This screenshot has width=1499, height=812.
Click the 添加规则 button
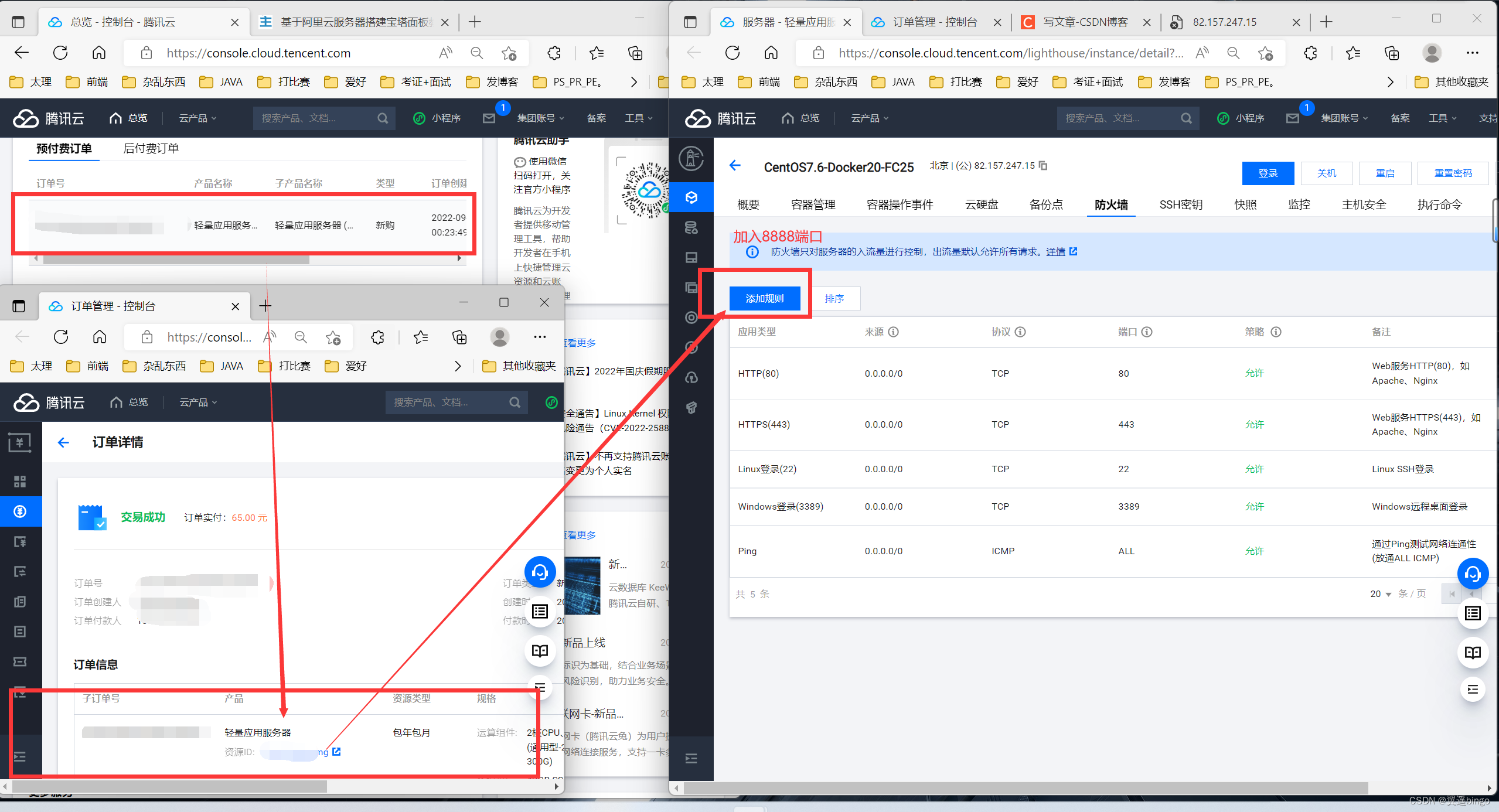765,299
